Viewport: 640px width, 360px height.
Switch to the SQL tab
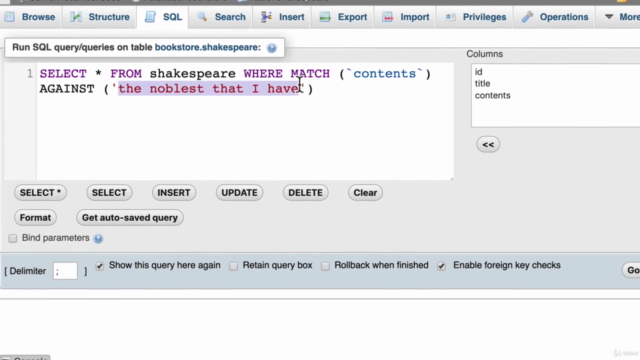[163, 17]
